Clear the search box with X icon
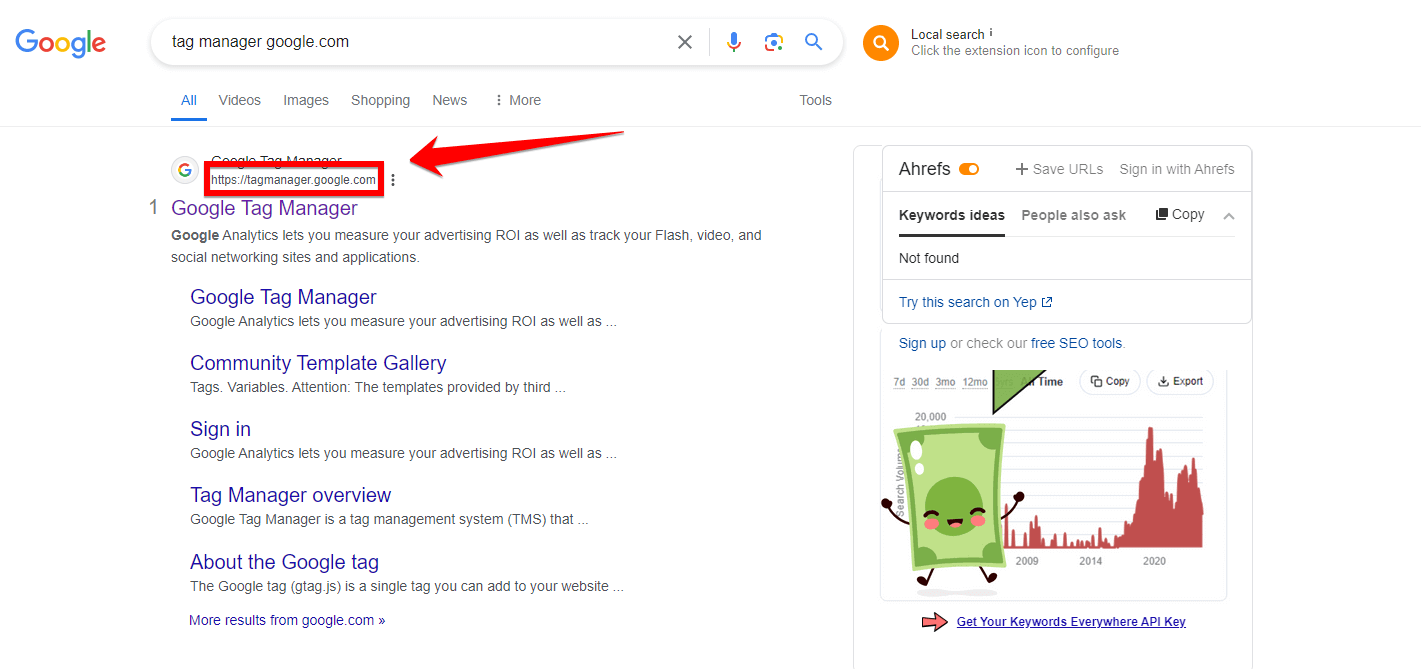Viewport: 1421px width, 669px height. 685,42
